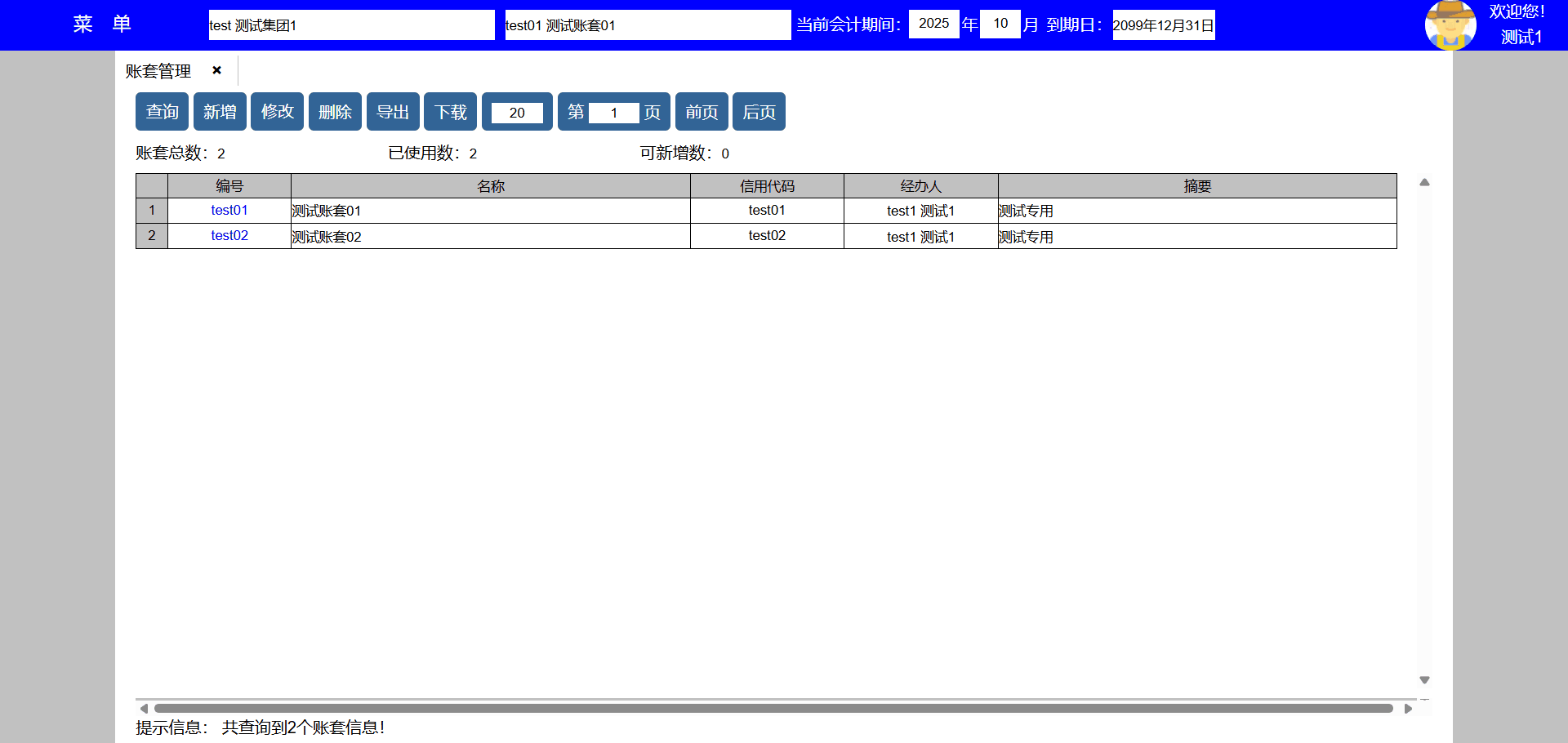This screenshot has height=743, width=1568.
Task: Close the 账套管理 tab
Action: tap(216, 70)
